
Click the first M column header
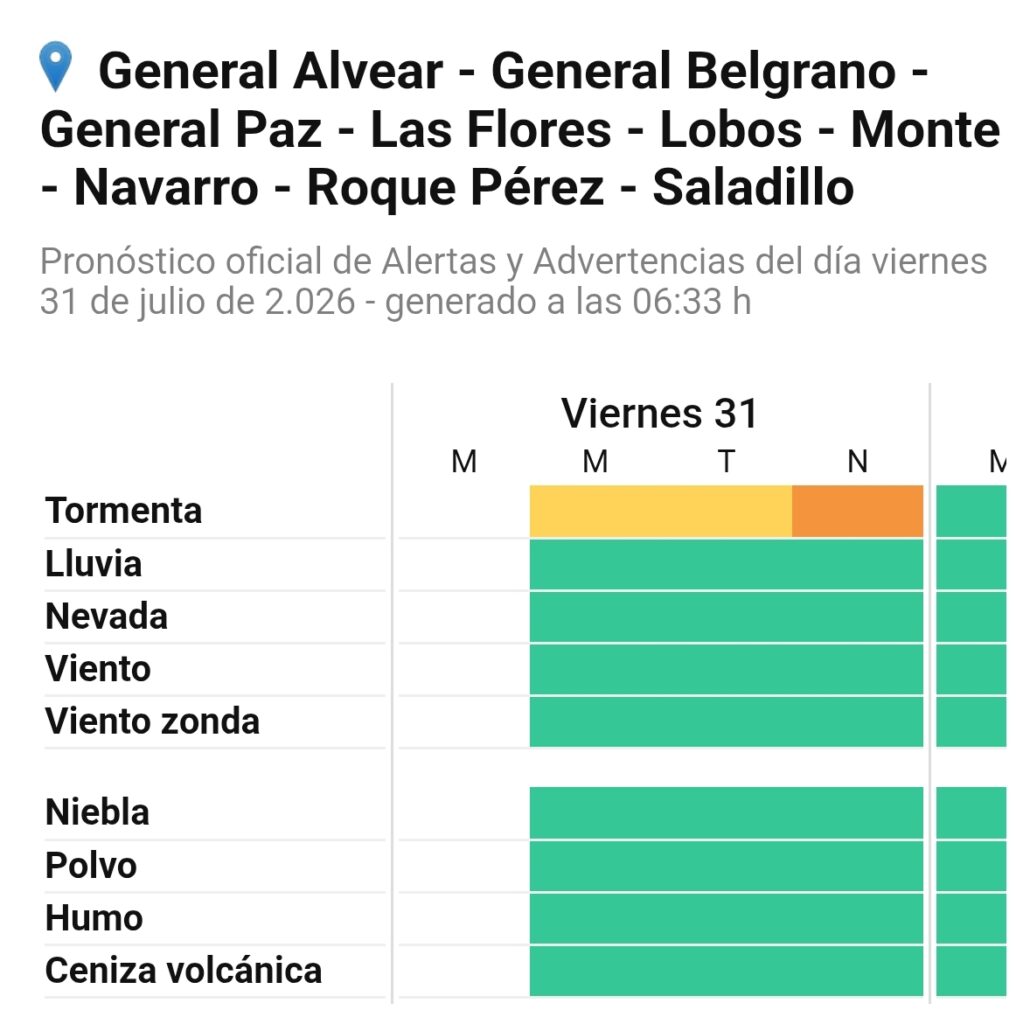(x=464, y=462)
